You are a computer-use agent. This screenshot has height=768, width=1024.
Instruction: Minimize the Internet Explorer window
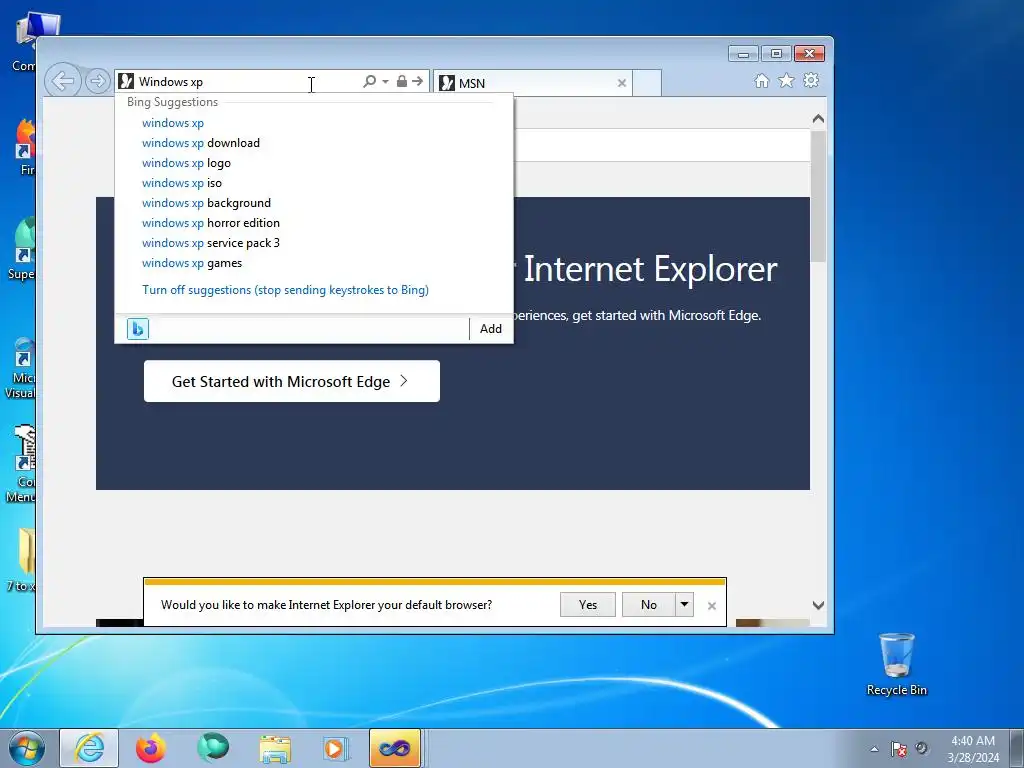743,54
